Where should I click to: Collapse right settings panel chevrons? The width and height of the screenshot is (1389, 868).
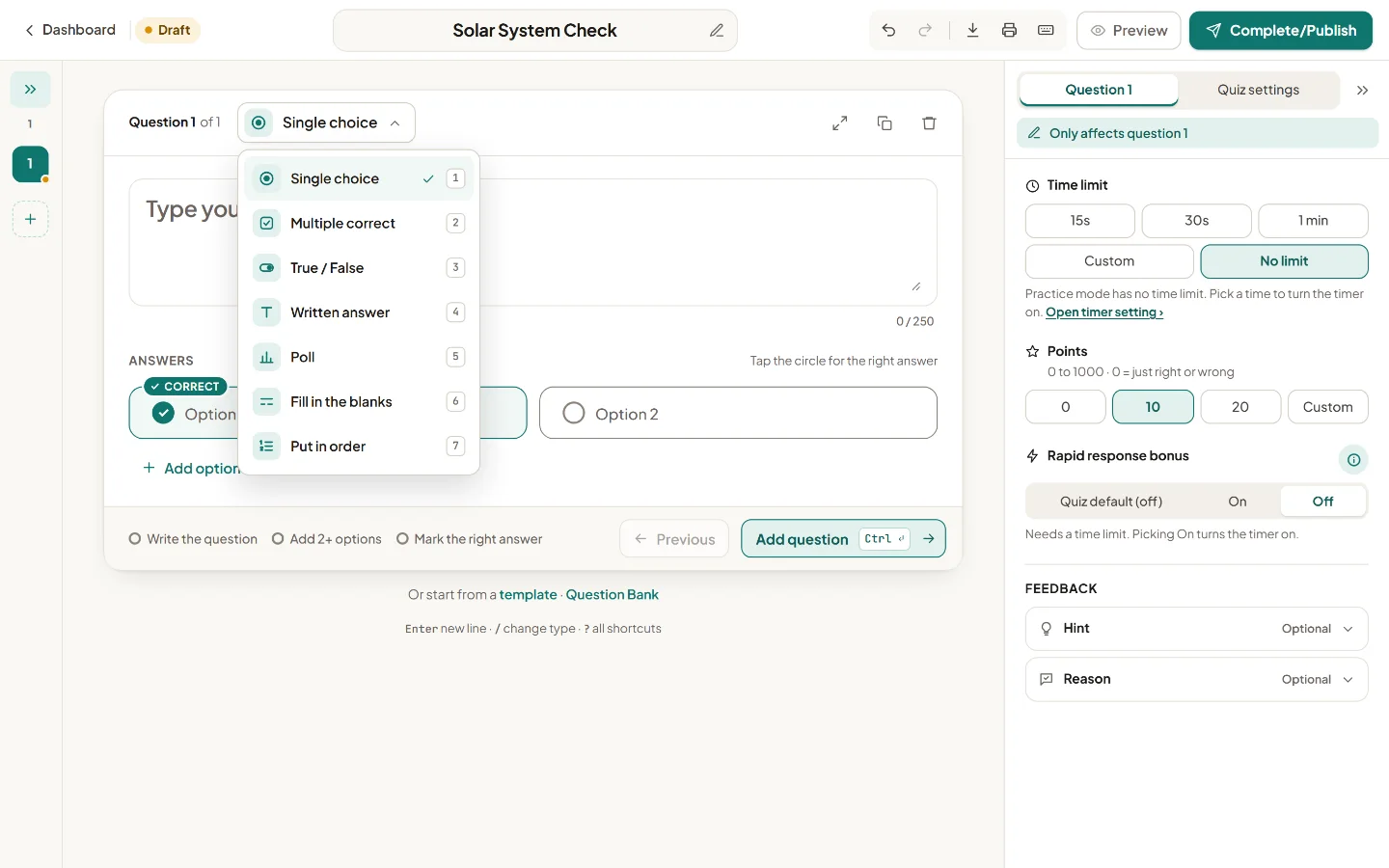coord(1362,91)
